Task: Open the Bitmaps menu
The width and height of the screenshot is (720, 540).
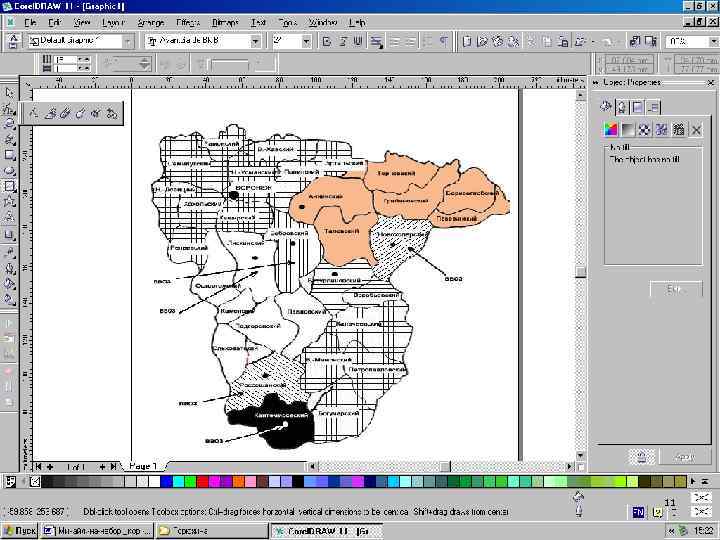Action: coord(224,21)
